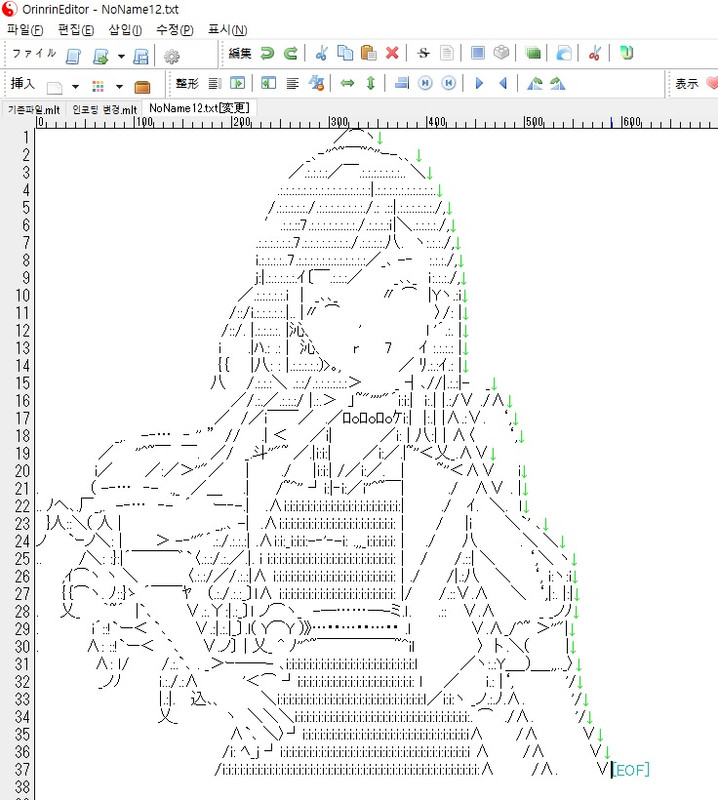Click the new file scroll icon
Screen dimensions: 718x800
click(x=73, y=56)
